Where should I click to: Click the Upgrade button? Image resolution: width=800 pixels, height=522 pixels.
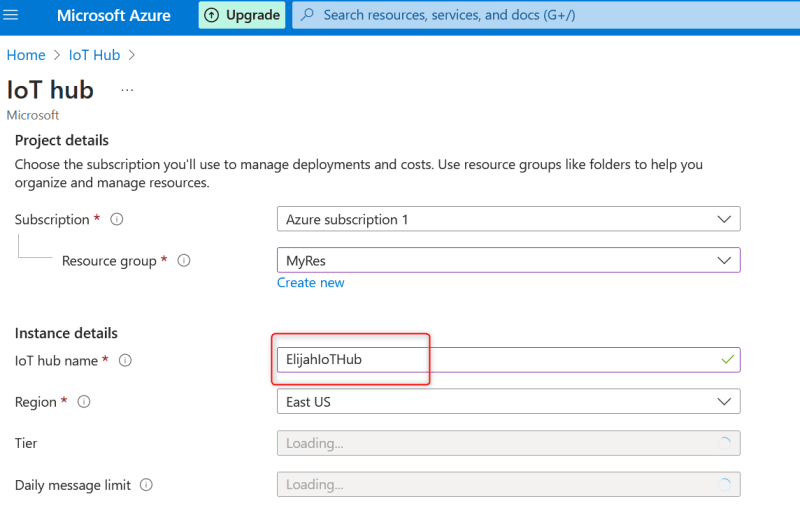coord(242,15)
